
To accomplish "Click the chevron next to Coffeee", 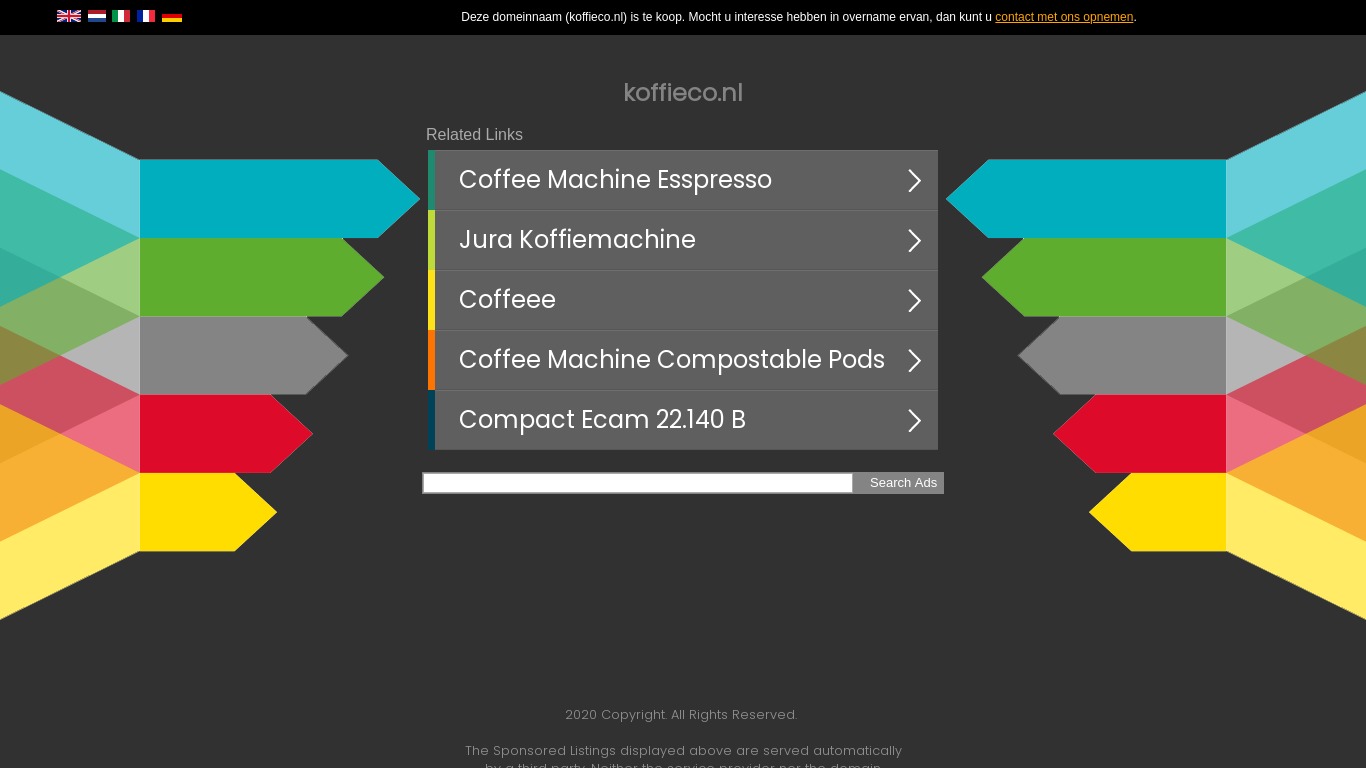I will point(913,300).
